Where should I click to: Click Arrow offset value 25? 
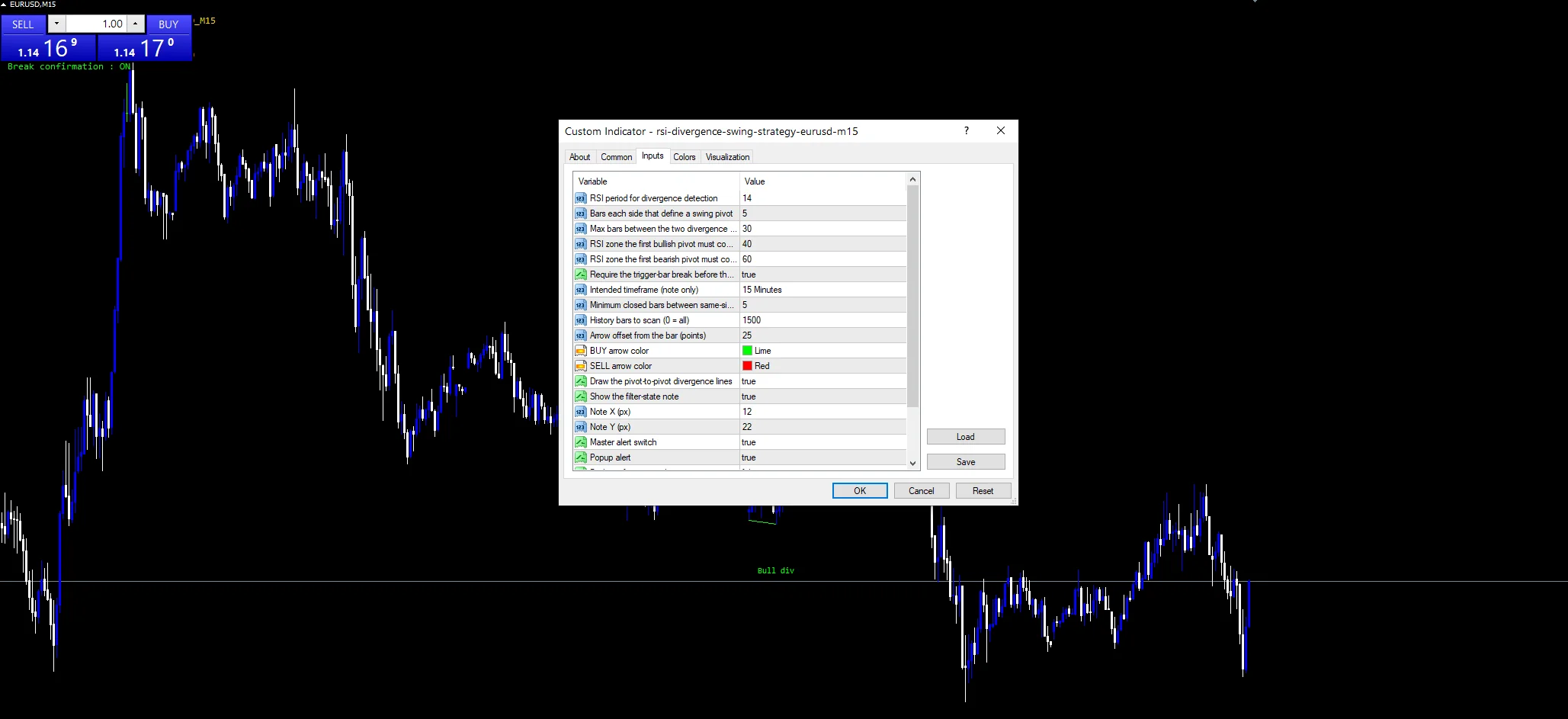point(823,335)
